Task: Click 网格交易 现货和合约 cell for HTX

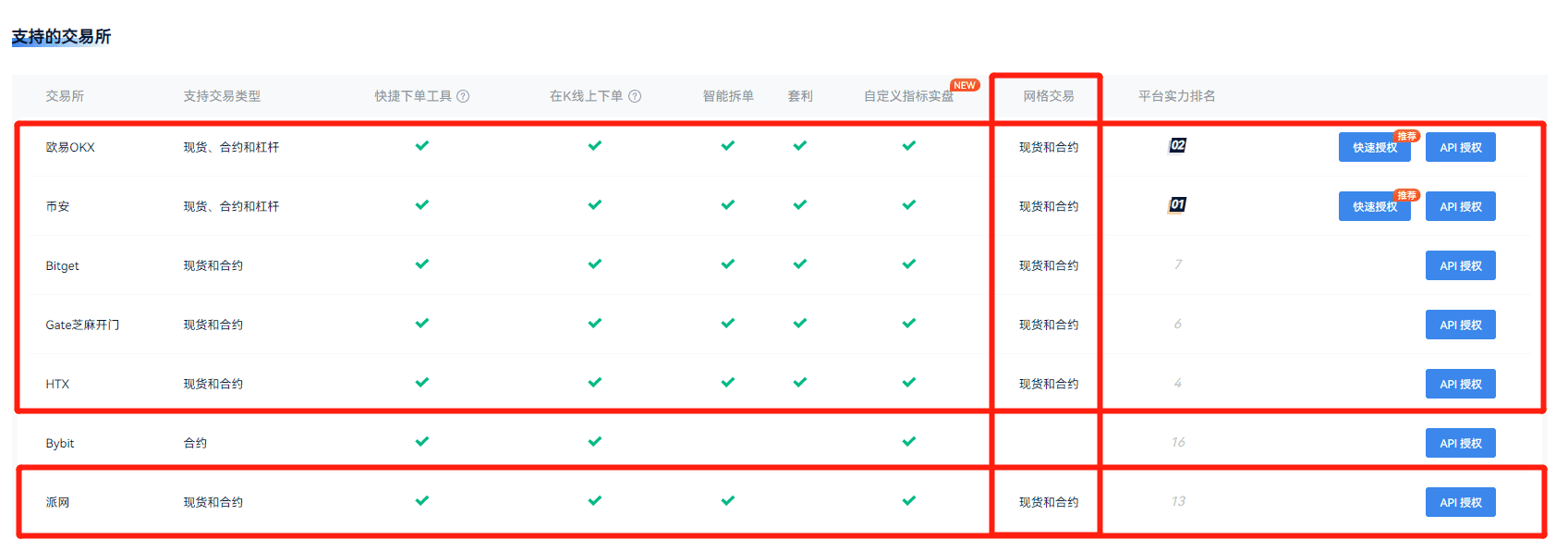Action: [x=1049, y=385]
